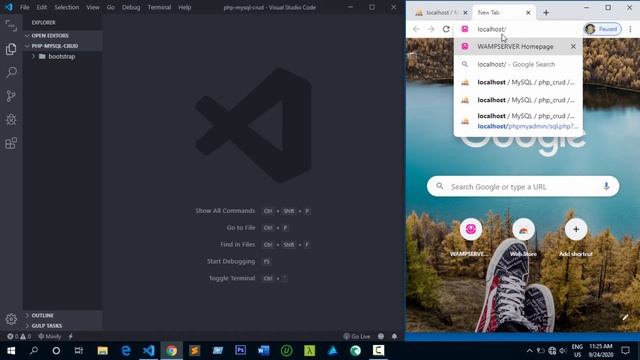
Task: Open the File menu in VS Code
Action: [x=24, y=7]
